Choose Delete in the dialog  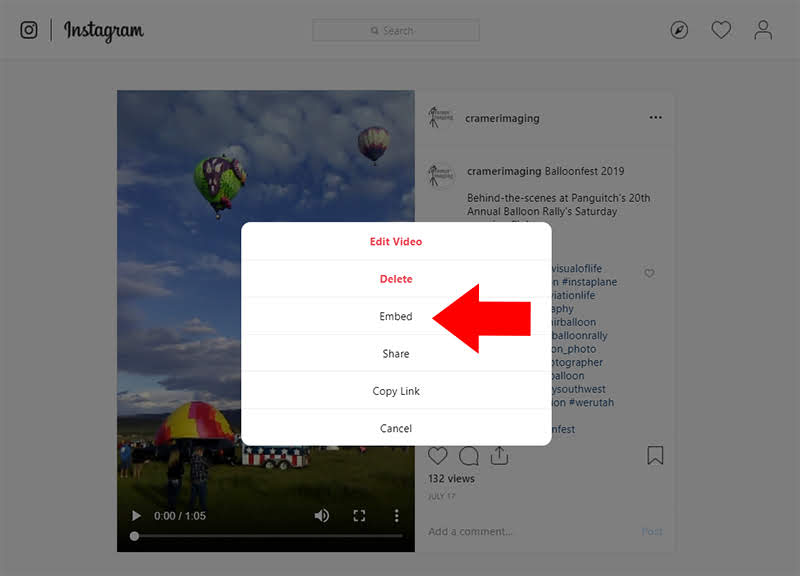click(x=396, y=279)
